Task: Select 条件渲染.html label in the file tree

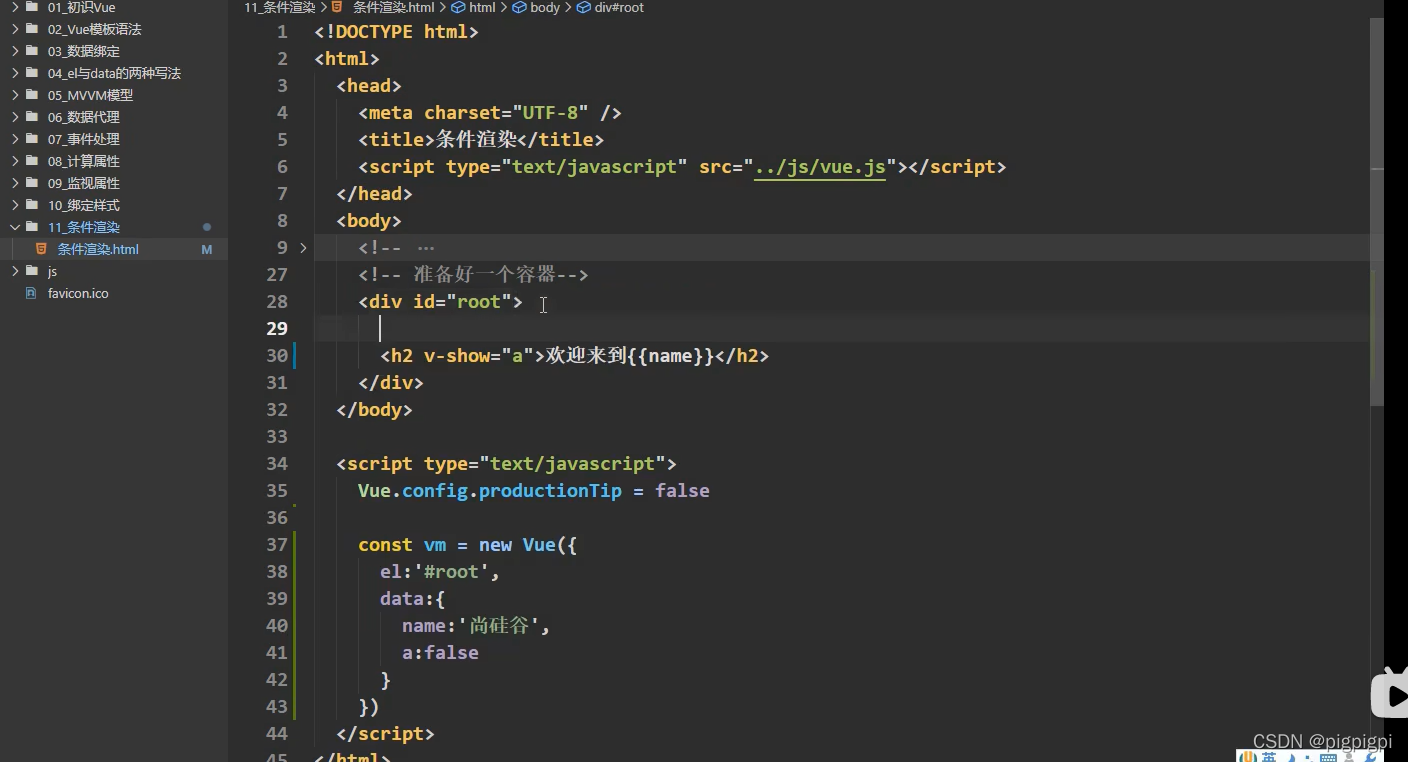Action: click(98, 249)
